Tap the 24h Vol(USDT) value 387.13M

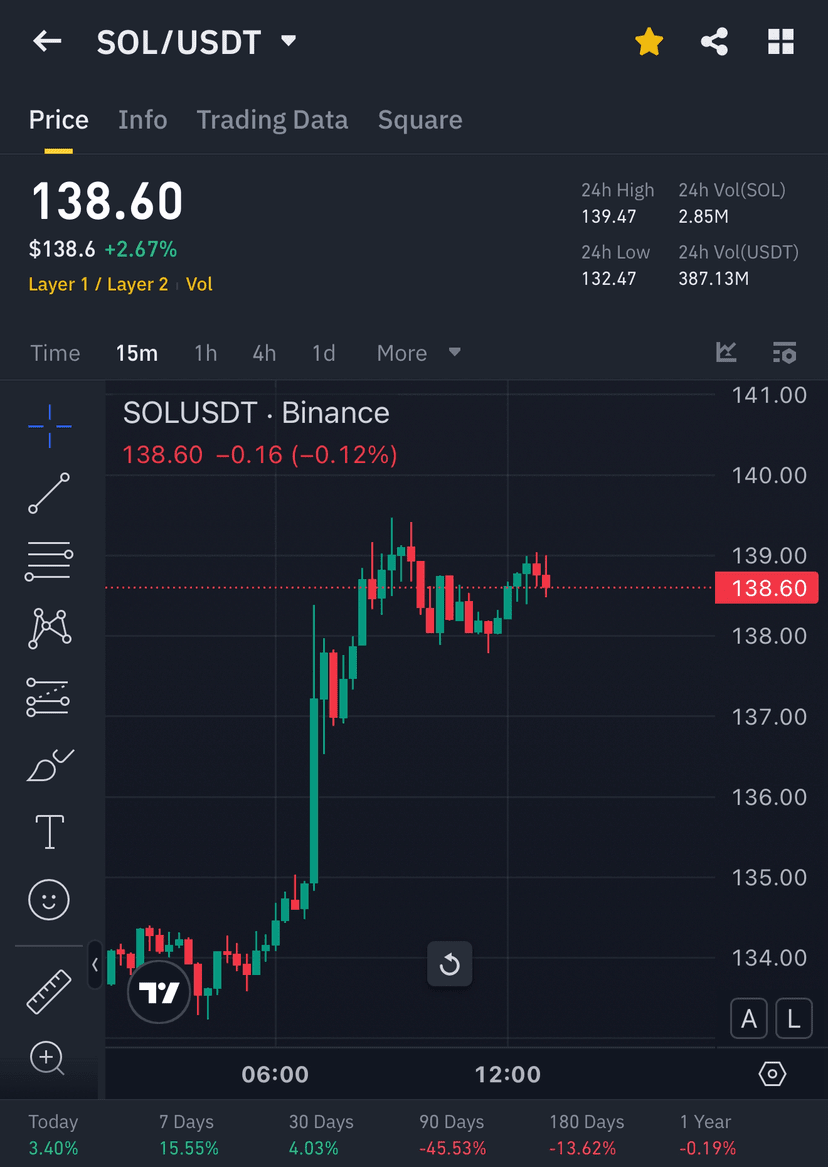tap(713, 279)
